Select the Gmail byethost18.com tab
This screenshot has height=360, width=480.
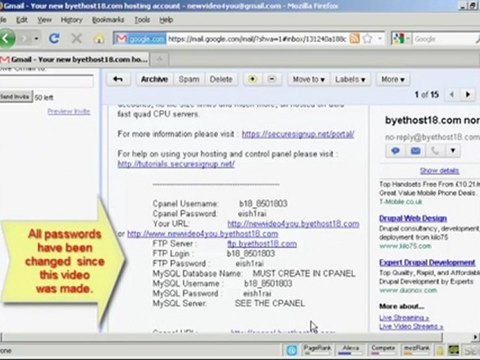pos(74,60)
